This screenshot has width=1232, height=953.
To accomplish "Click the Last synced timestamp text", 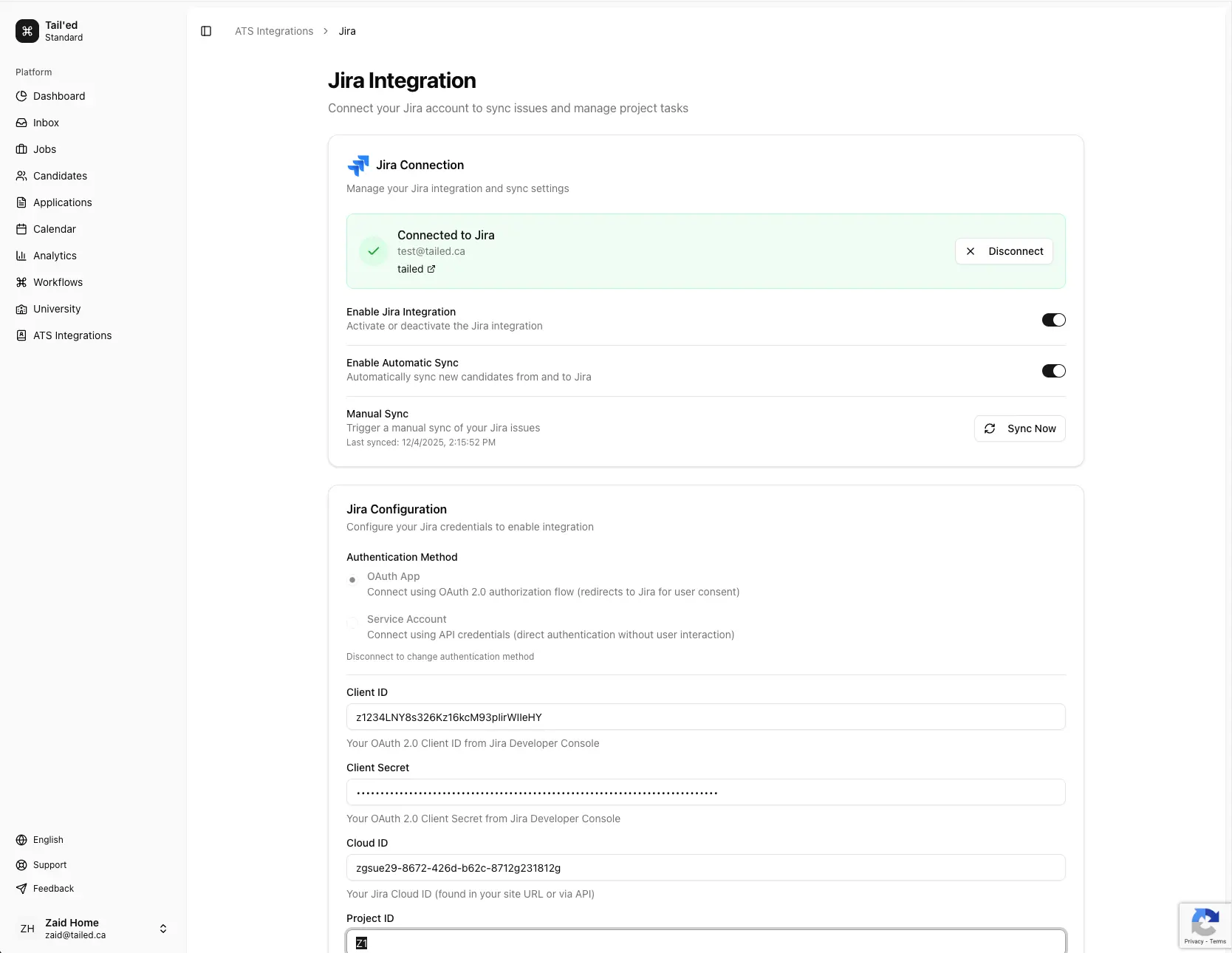I will coord(421,443).
